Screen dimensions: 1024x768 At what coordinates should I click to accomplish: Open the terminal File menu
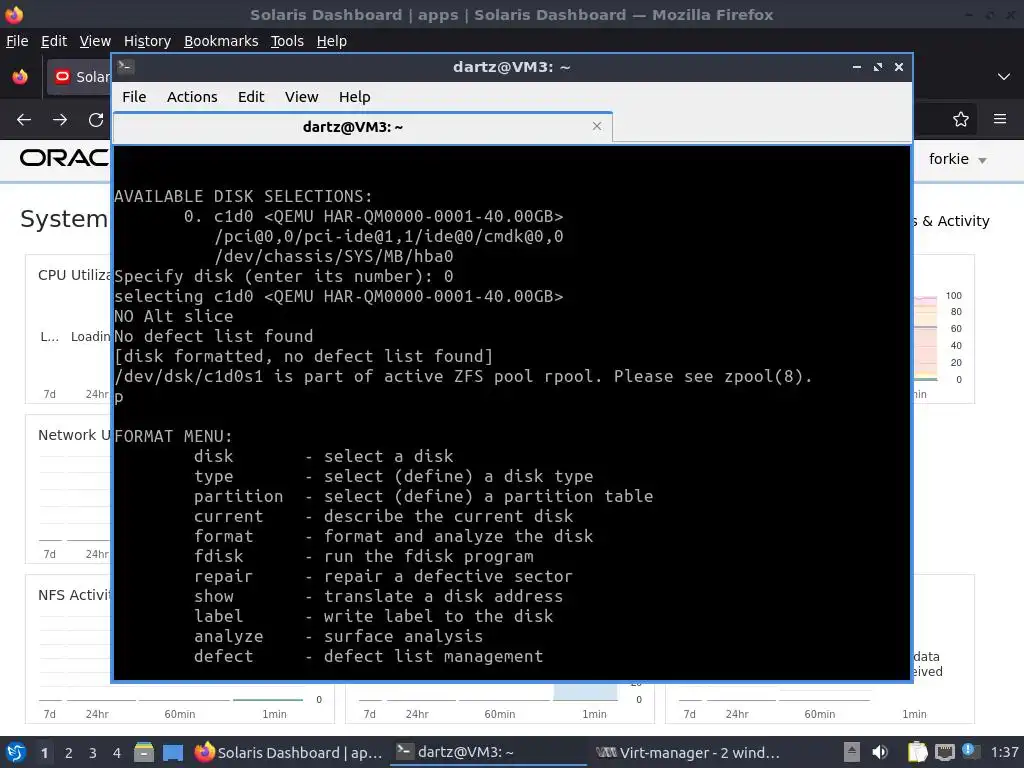[x=134, y=97]
